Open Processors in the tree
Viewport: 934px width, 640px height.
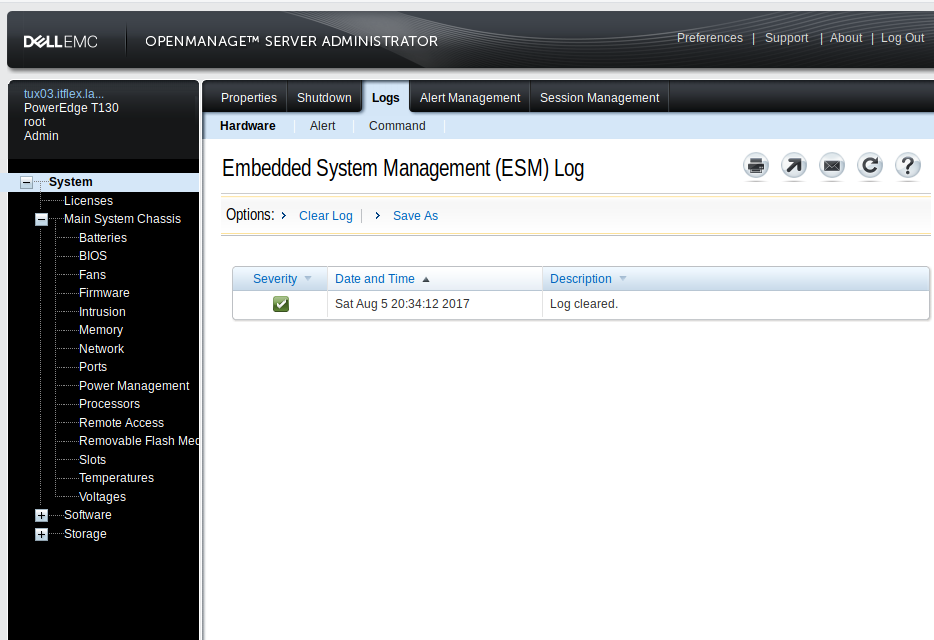[x=110, y=403]
